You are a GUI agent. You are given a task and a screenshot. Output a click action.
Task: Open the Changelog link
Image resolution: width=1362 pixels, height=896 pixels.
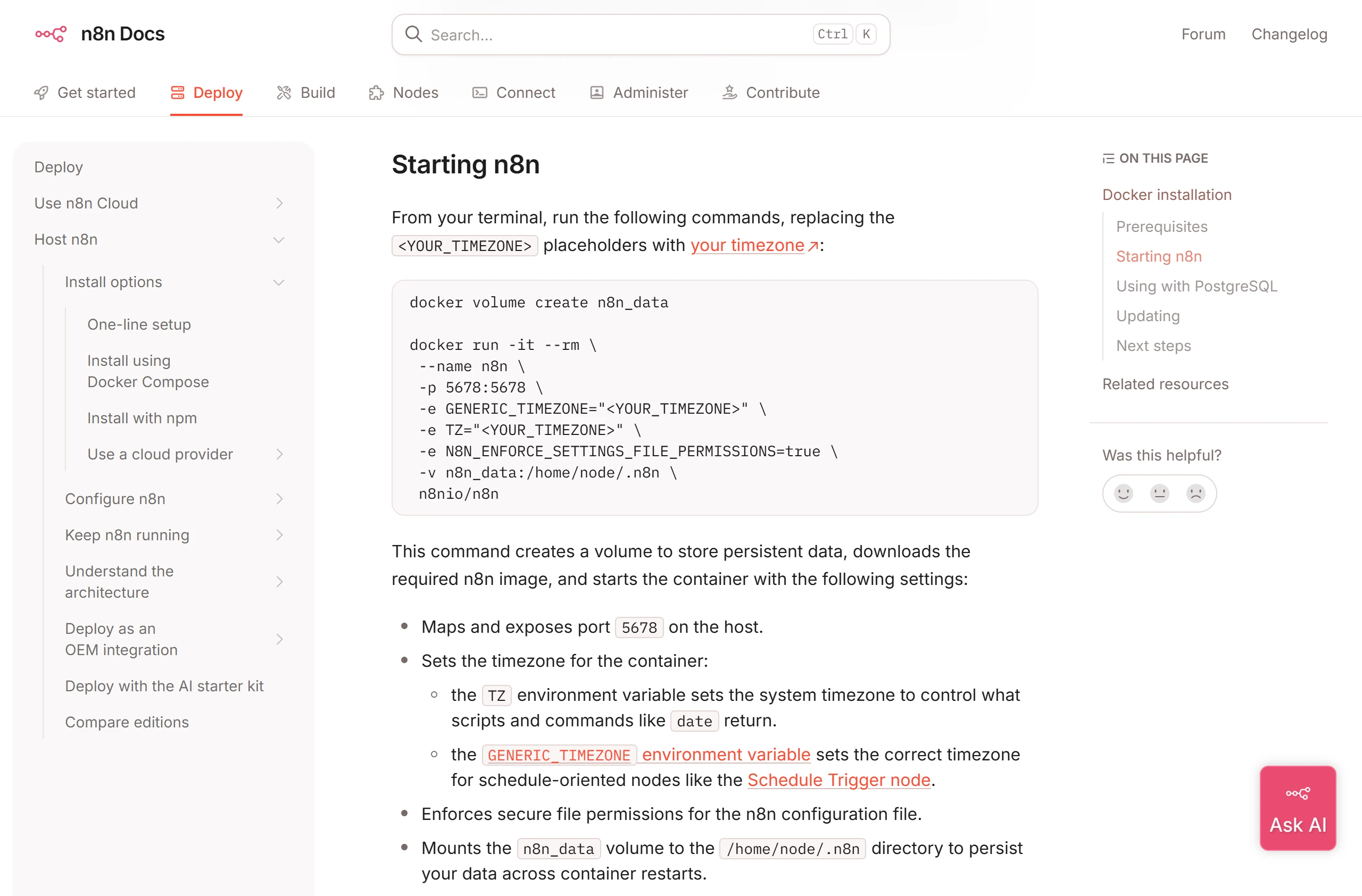pyautogui.click(x=1289, y=35)
